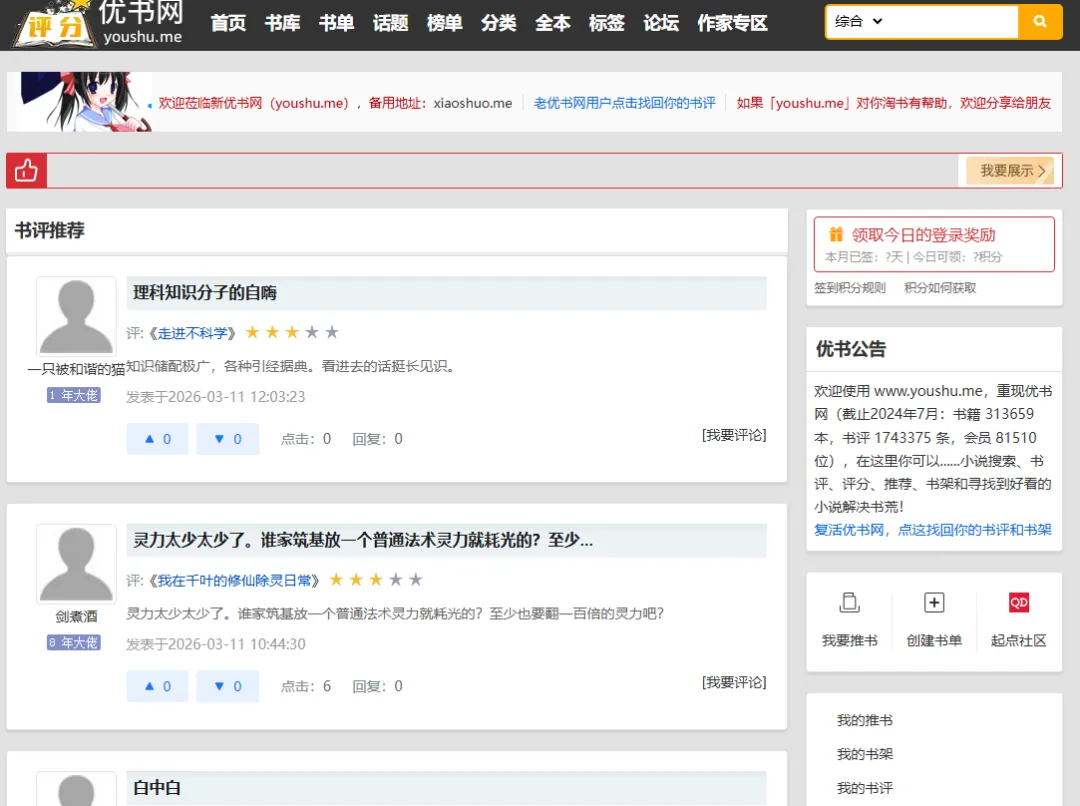Click the 创建书单 plus icon

934,603
